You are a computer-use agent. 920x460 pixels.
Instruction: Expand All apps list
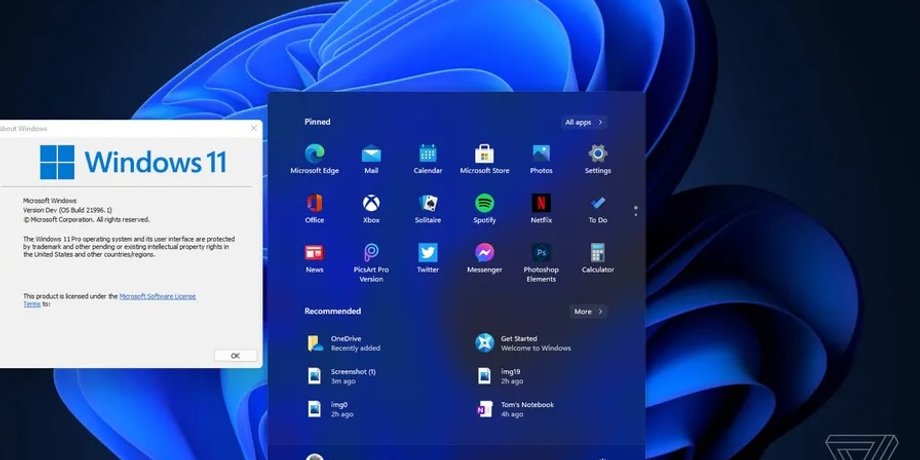[x=583, y=122]
